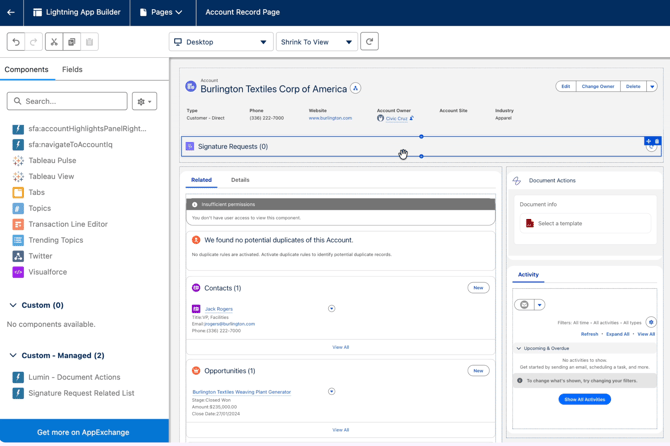
Task: Delete the selected Signature Requests component
Action: pos(657,141)
